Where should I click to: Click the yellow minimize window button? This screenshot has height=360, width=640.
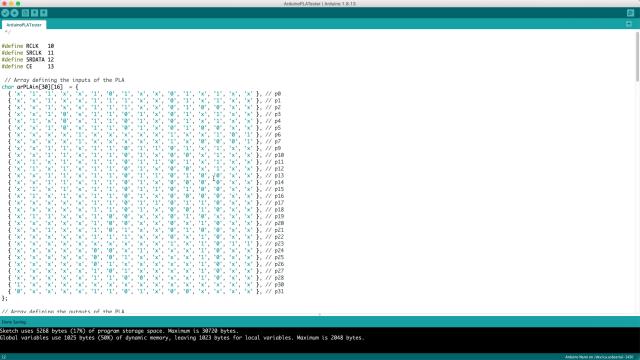11,3
